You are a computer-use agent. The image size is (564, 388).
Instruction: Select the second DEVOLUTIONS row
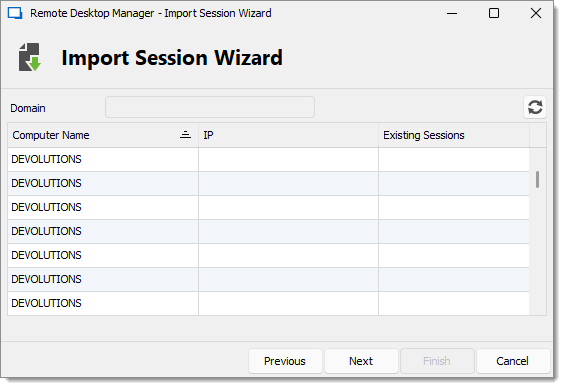point(268,183)
